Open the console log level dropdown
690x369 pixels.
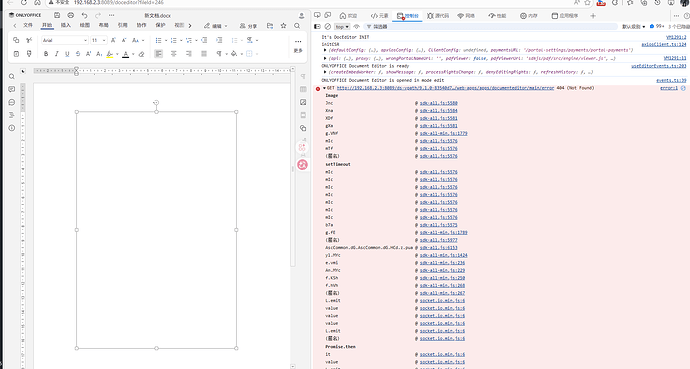coord(633,27)
